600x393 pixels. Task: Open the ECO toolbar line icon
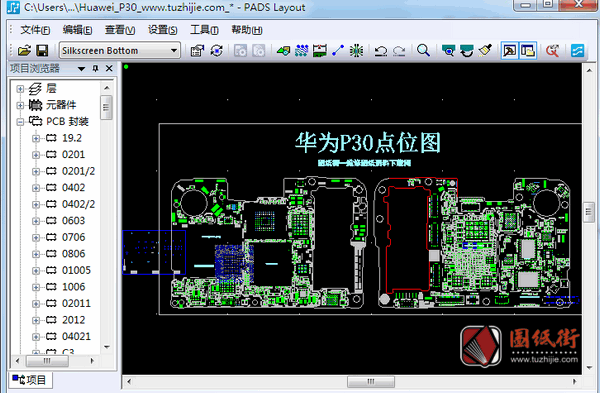point(338,51)
